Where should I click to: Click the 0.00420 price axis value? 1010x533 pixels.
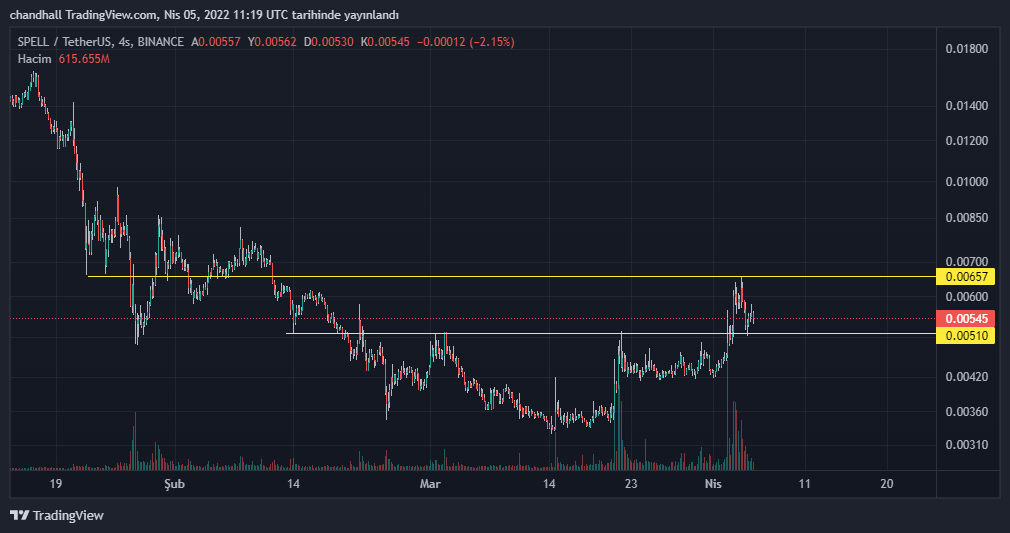[x=966, y=377]
